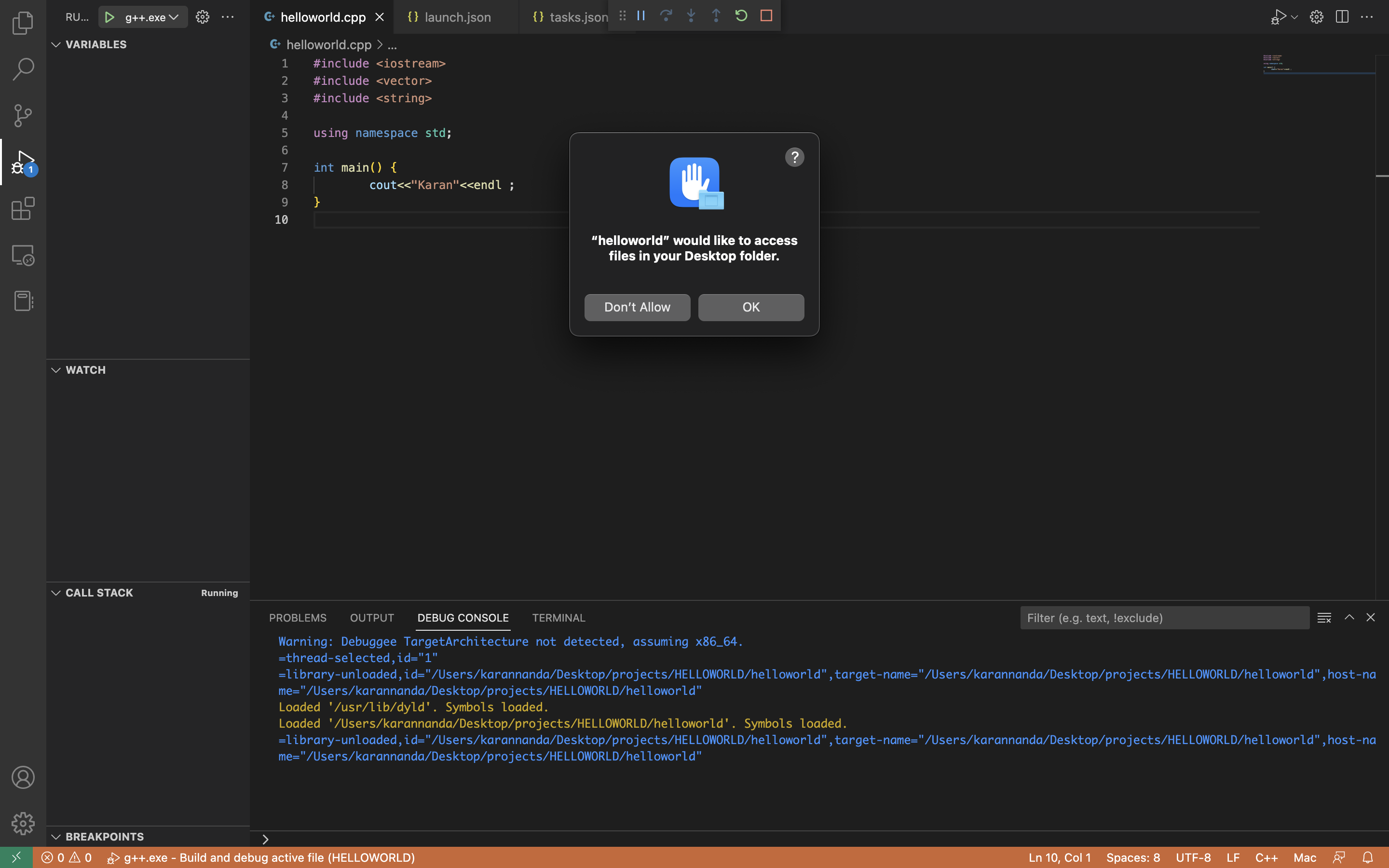Step over in debug toolbar
The height and width of the screenshot is (868, 1389).
tap(666, 15)
